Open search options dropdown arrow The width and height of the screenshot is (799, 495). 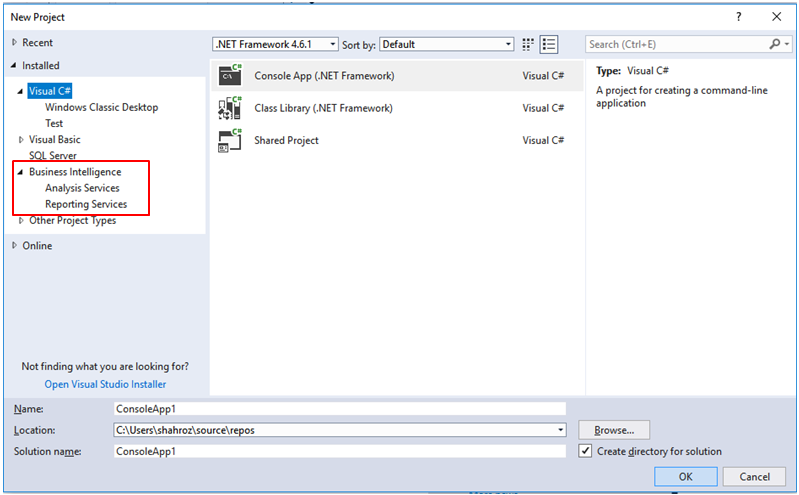coord(787,44)
